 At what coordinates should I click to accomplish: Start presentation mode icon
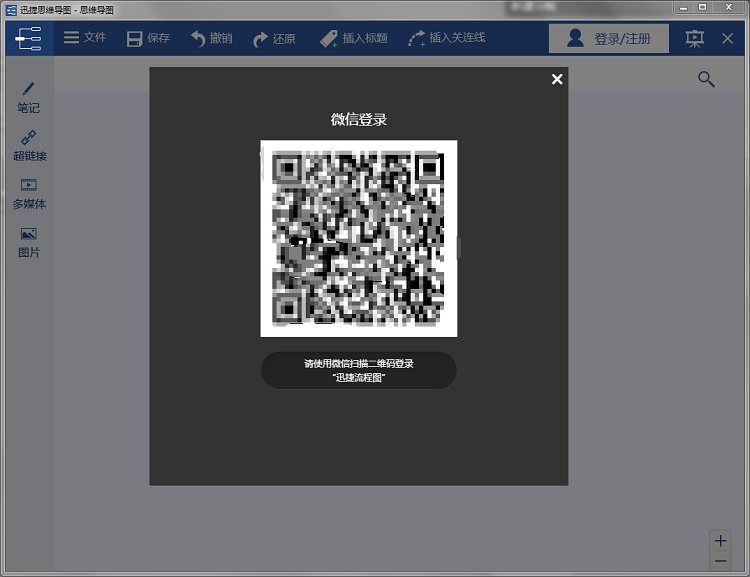pos(695,38)
